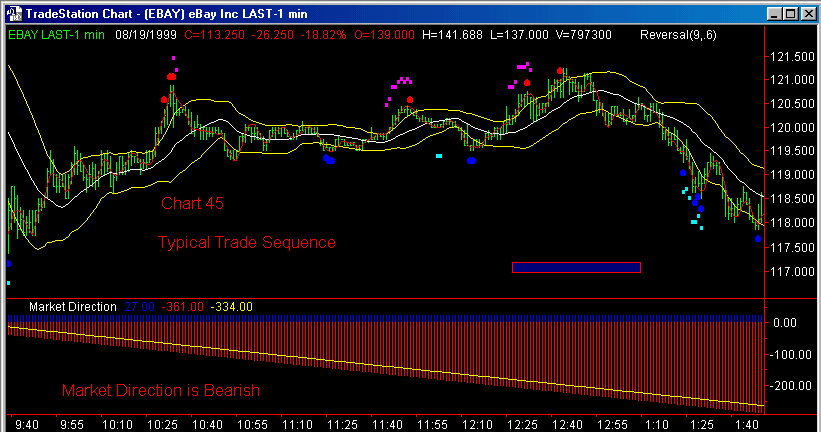Click the window title 'TradeStation Chart - (EBAY) eBay Inc LAST-1 min'

167,14
